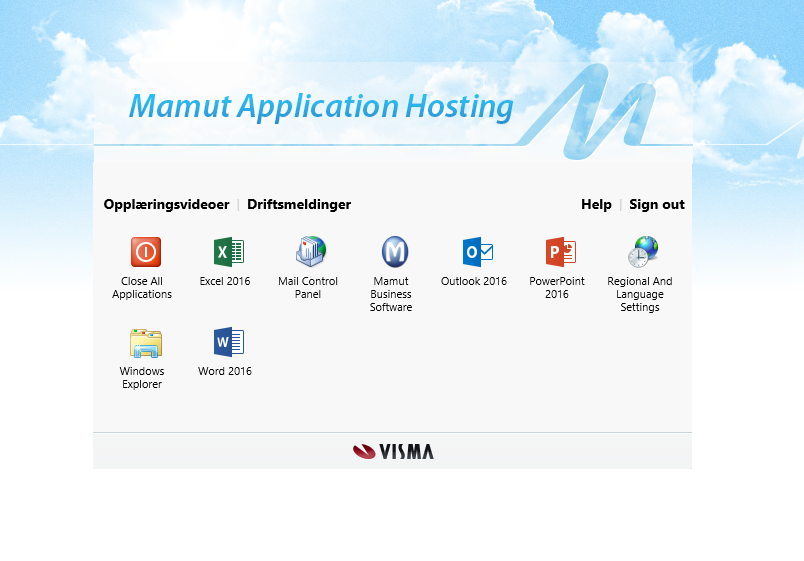804x561 pixels.
Task: Select the Outlook 2016 text label
Action: pyautogui.click(x=474, y=281)
